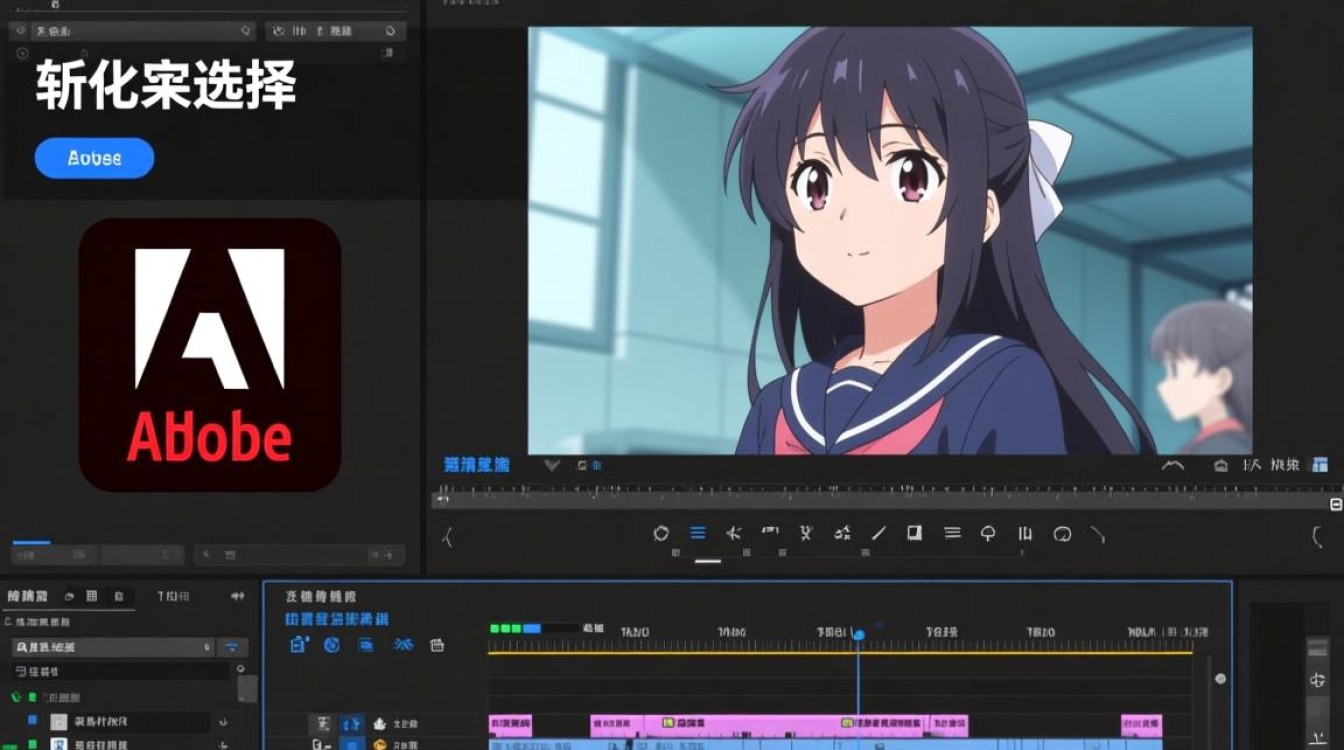Screen dimensions: 1344x750
Task: Toggle the blue button on the pink track header
Action: (352, 723)
